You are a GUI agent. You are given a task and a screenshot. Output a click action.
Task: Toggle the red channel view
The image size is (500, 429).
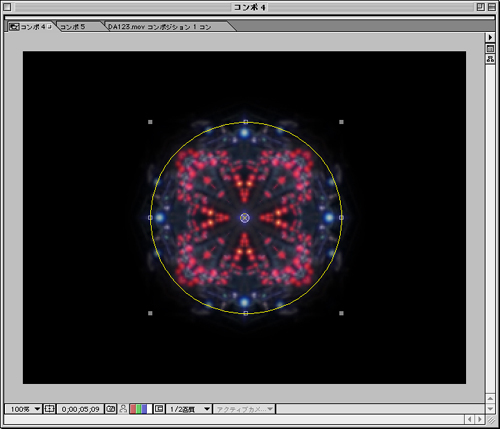133,409
